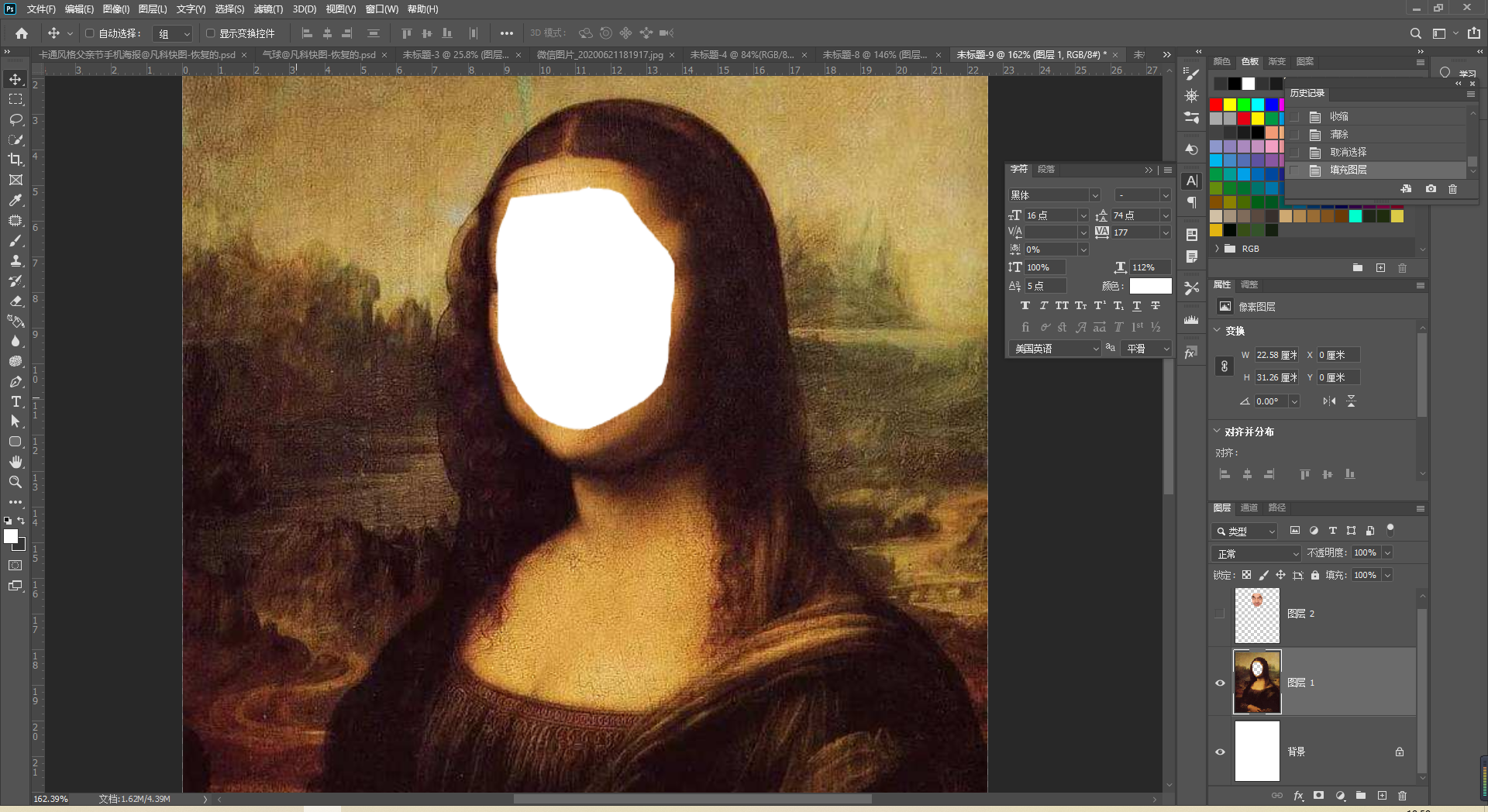Show the hidden 图层 2 layer
The image size is (1488, 812).
(x=1220, y=614)
